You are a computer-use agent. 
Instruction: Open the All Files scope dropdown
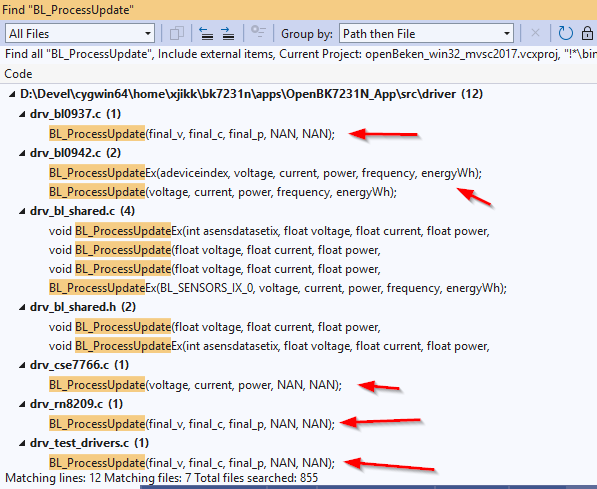(x=80, y=34)
